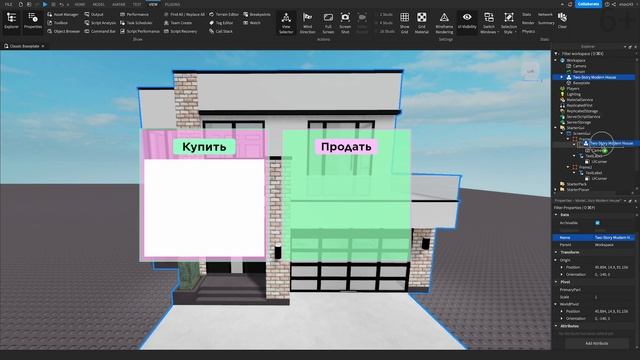
Task: Click the Filter Properties search field
Action: (x=594, y=208)
